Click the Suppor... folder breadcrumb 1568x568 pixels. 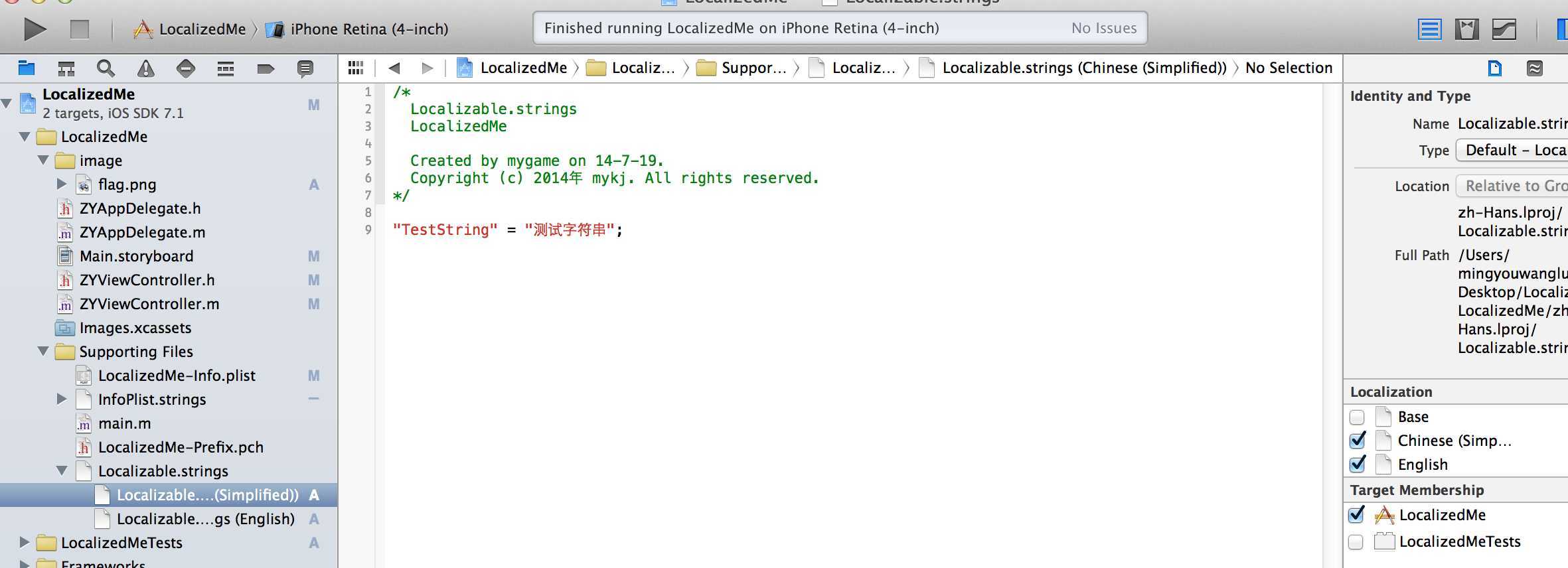click(x=741, y=68)
